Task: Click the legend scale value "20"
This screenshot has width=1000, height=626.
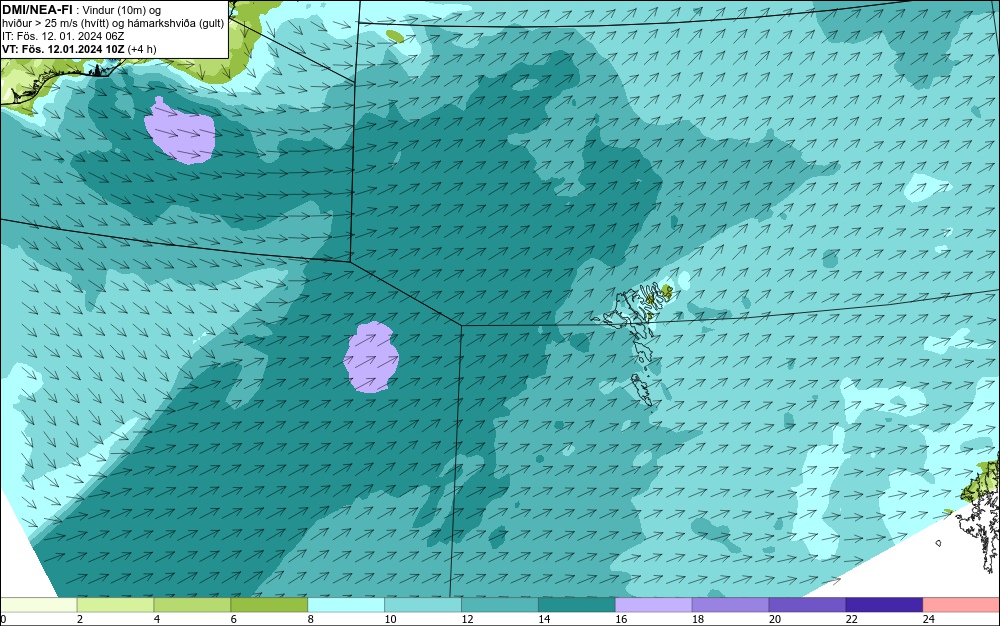Action: point(775,619)
